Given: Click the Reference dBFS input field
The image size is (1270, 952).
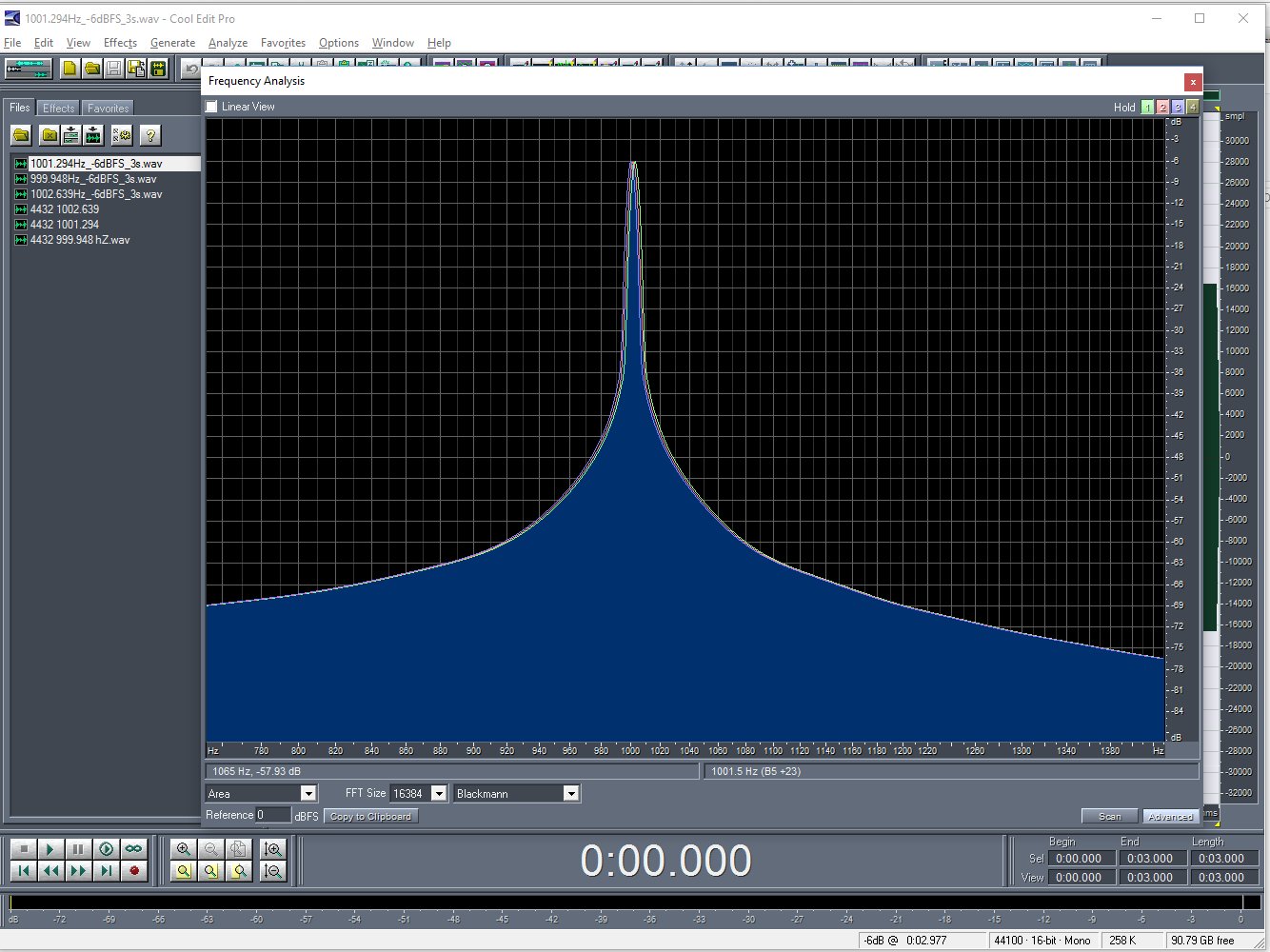Looking at the screenshot, I should tap(272, 815).
